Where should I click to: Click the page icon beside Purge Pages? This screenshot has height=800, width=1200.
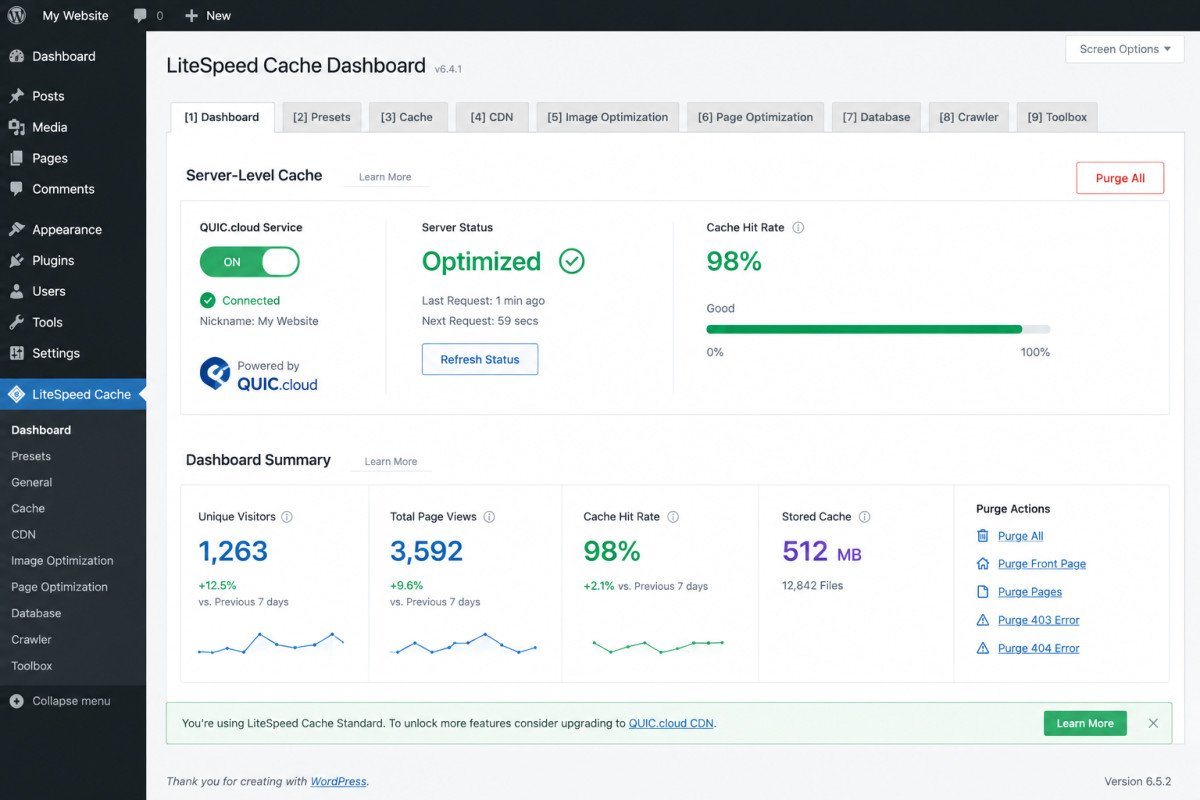983,592
